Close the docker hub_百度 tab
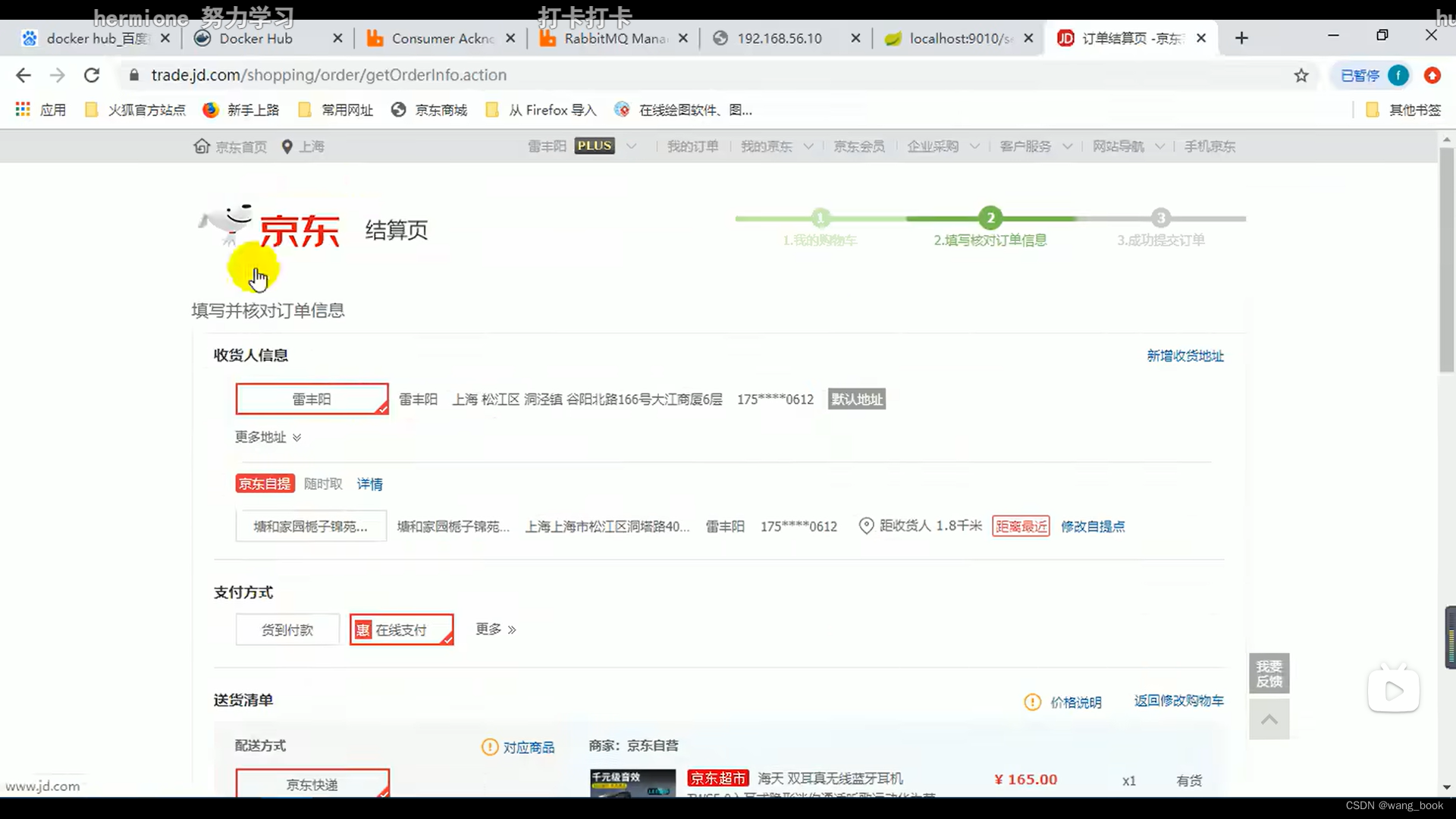The image size is (1456, 819). 165,38
